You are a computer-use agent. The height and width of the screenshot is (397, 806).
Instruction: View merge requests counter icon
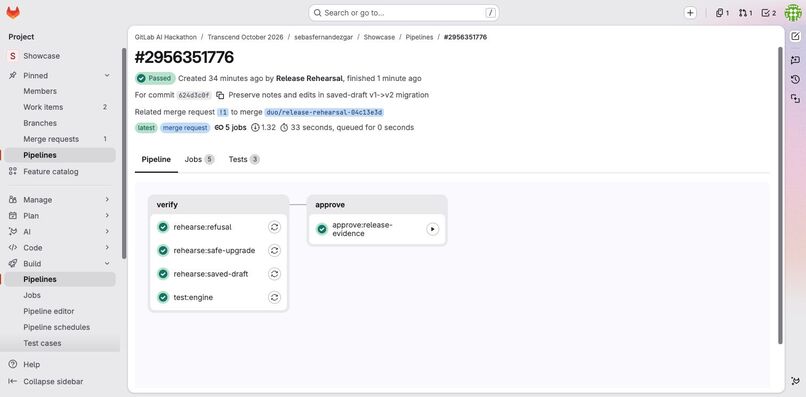coord(745,13)
